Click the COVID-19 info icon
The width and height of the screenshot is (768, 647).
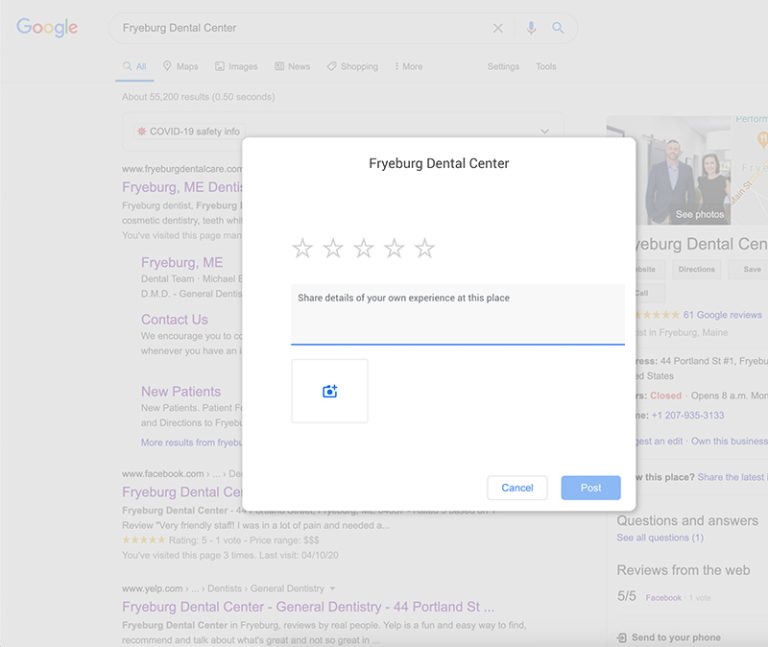click(142, 131)
